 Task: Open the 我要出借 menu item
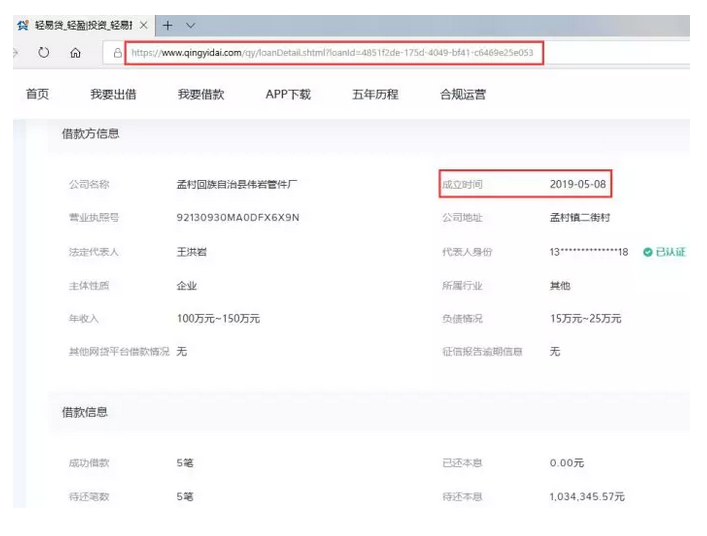(x=113, y=94)
